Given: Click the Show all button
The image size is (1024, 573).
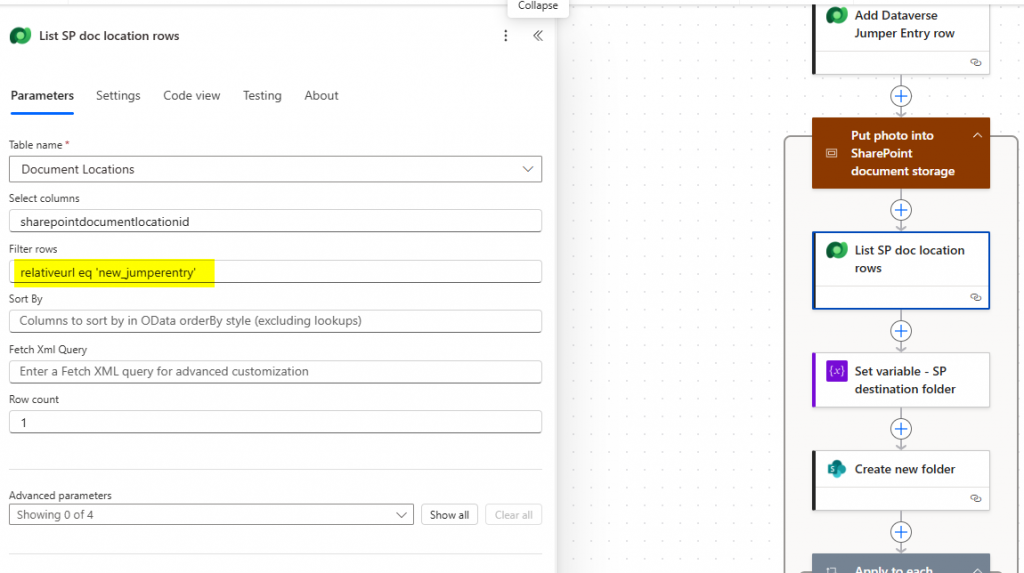Looking at the screenshot, I should (449, 515).
